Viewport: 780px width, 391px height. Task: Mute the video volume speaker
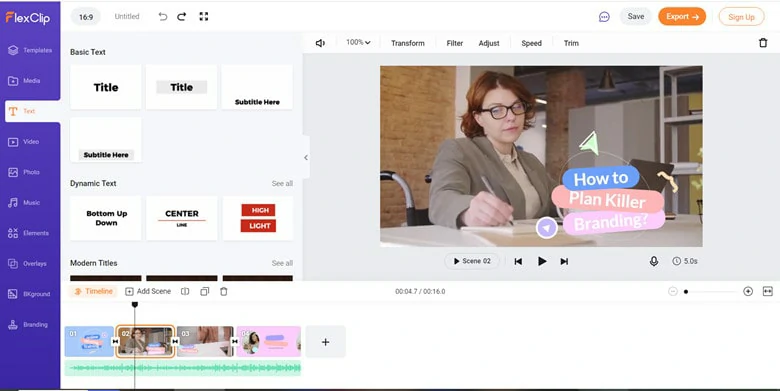click(x=320, y=43)
